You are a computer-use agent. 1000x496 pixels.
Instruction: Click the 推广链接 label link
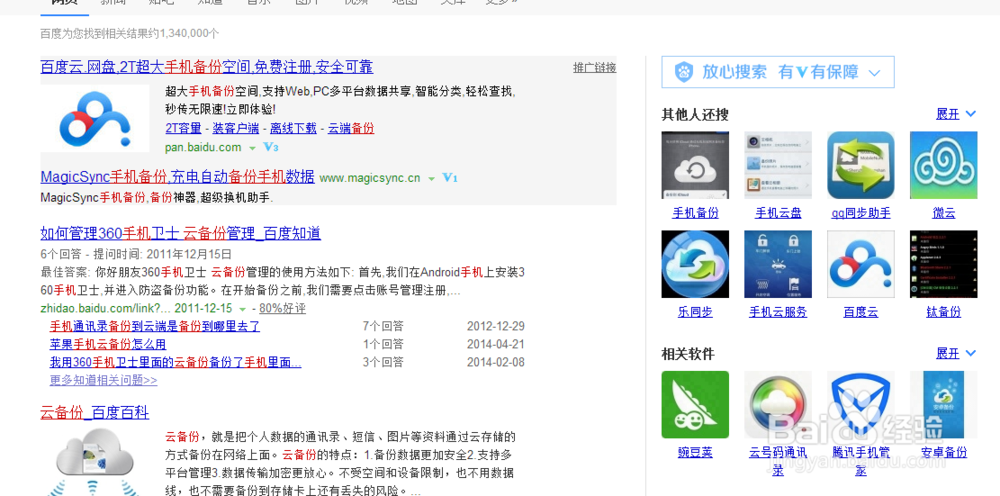[x=594, y=68]
